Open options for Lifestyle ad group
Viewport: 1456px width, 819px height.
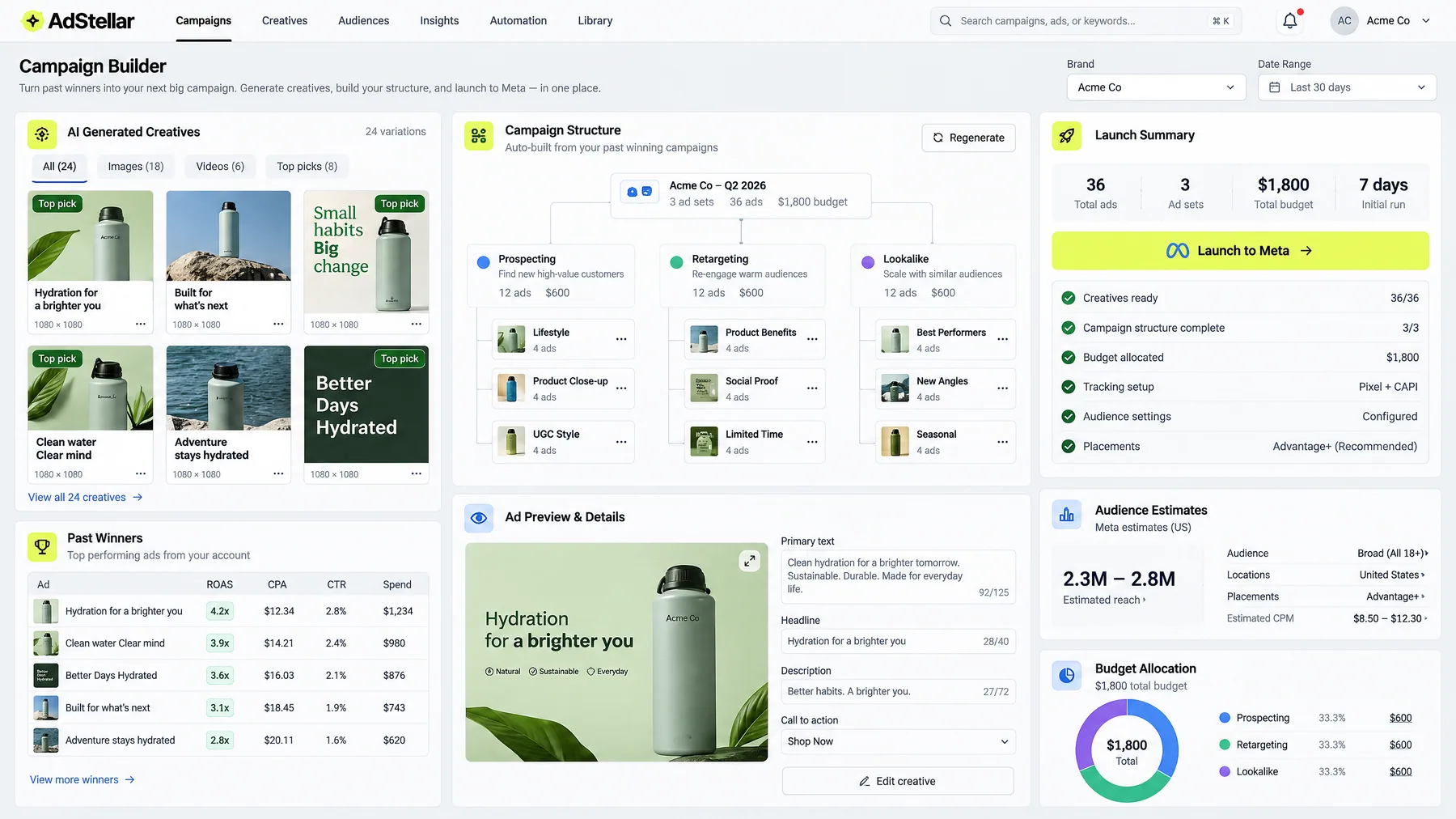pos(621,340)
